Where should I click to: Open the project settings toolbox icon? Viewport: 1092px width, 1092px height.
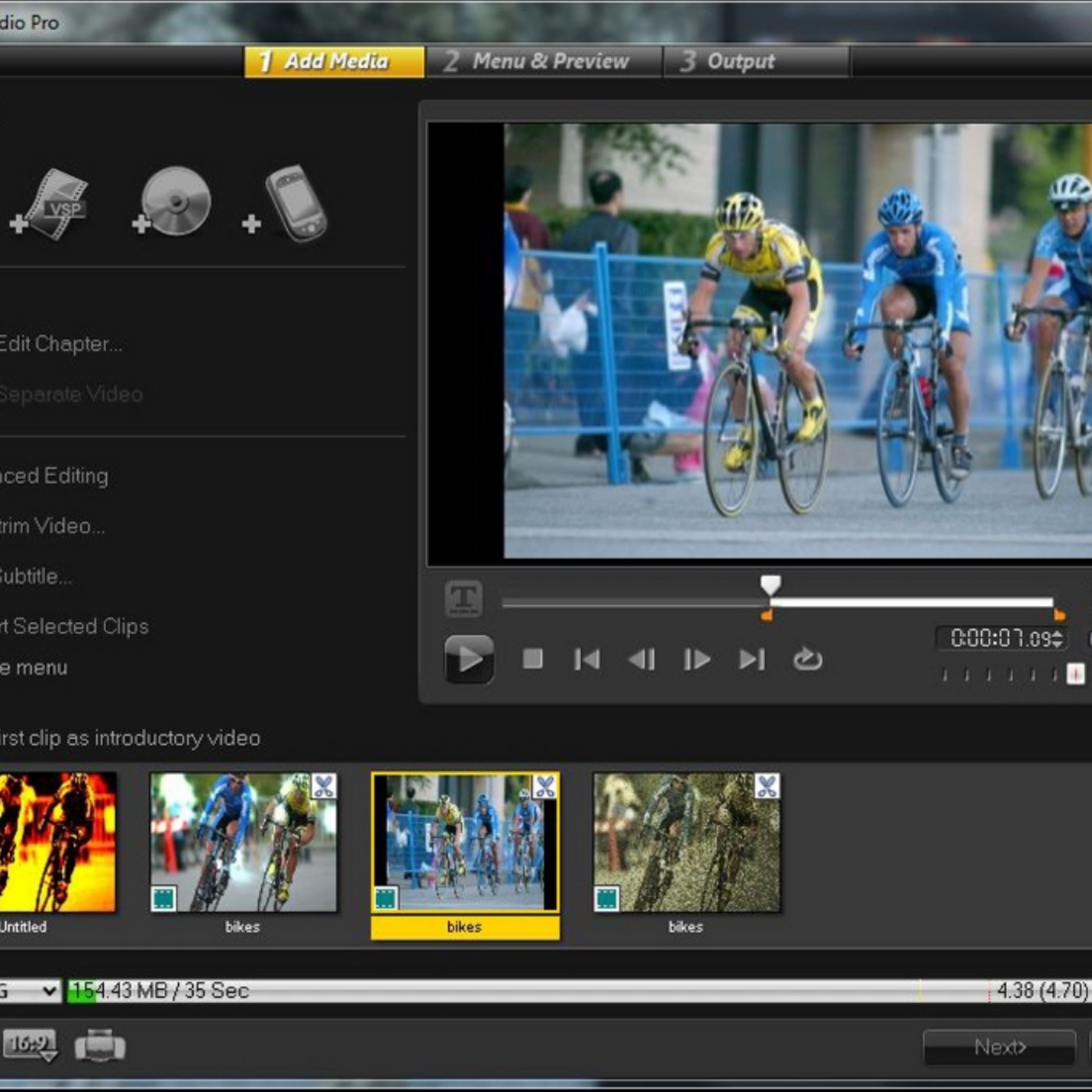(100, 1045)
